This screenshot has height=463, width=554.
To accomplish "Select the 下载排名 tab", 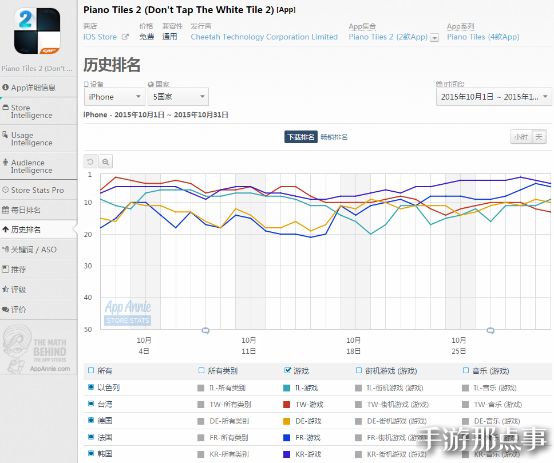I will click(x=301, y=137).
